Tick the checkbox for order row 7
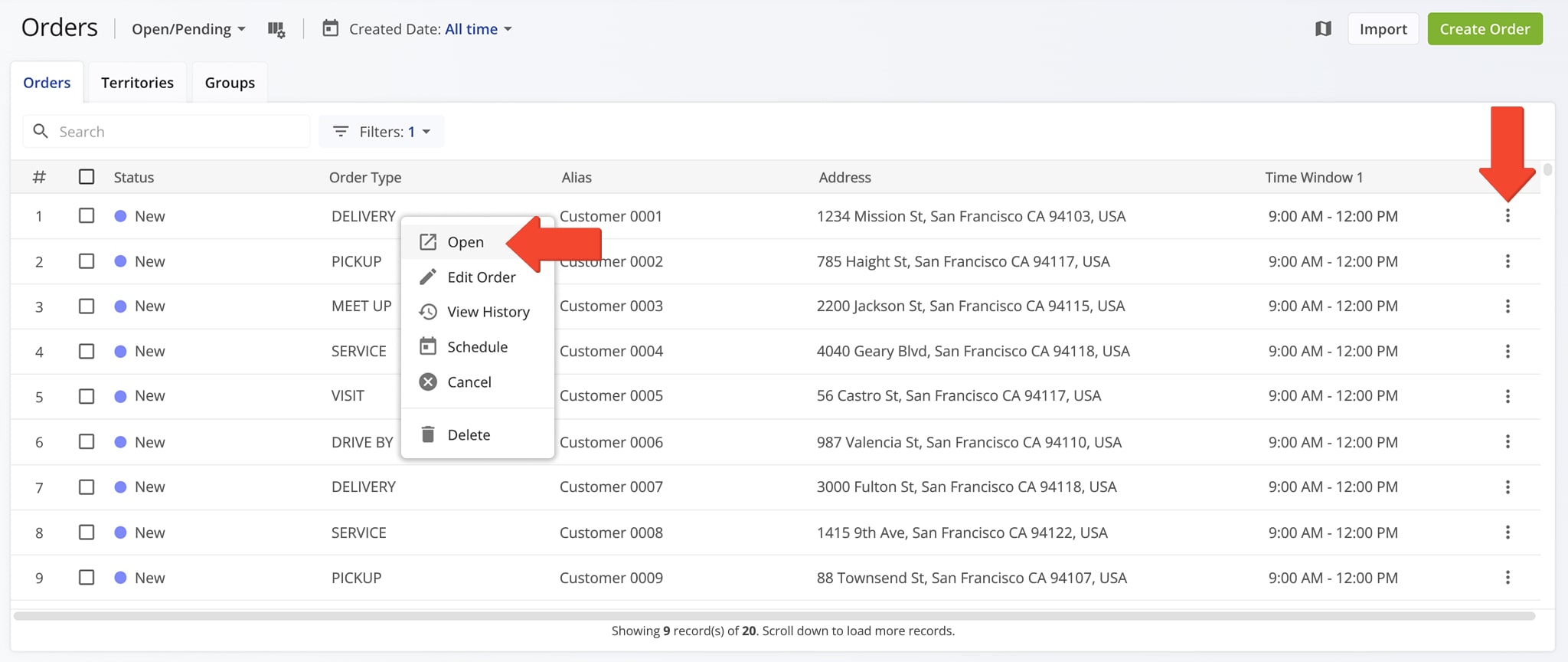 pos(87,487)
